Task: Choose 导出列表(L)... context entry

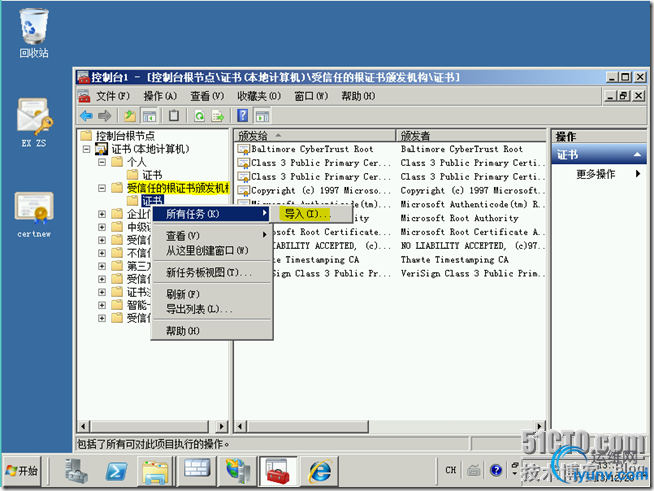Action: click(211, 309)
